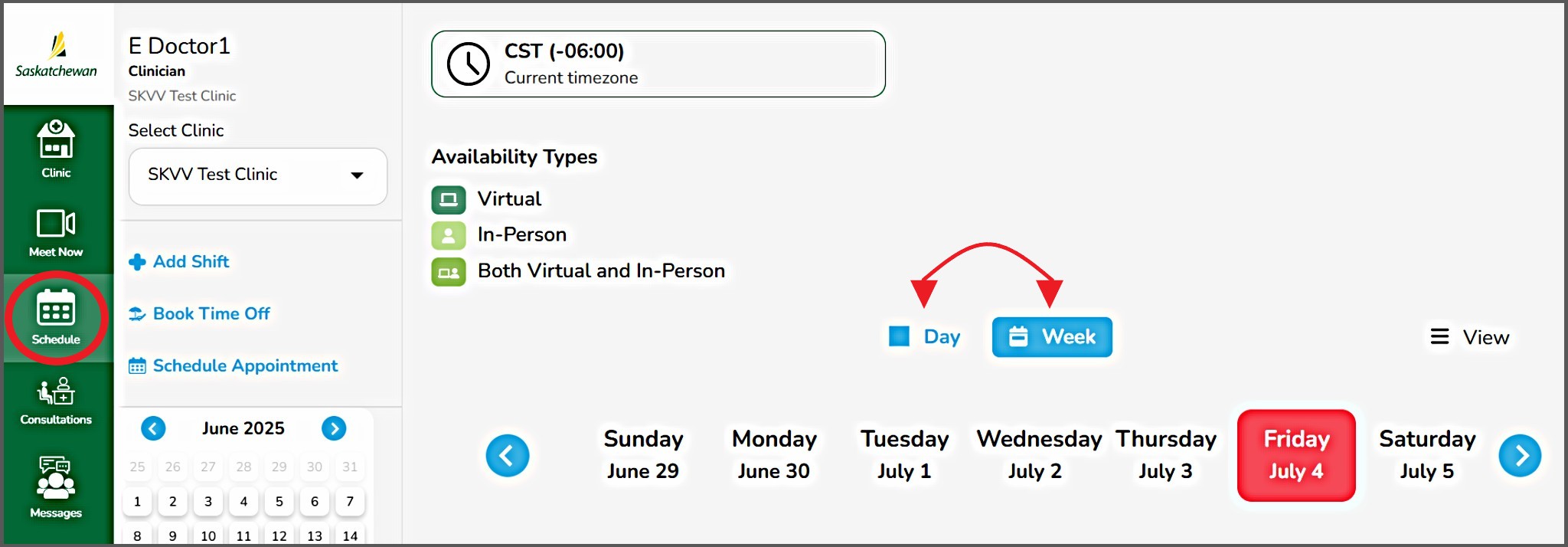Open the Schedule calendar icon

[56, 316]
